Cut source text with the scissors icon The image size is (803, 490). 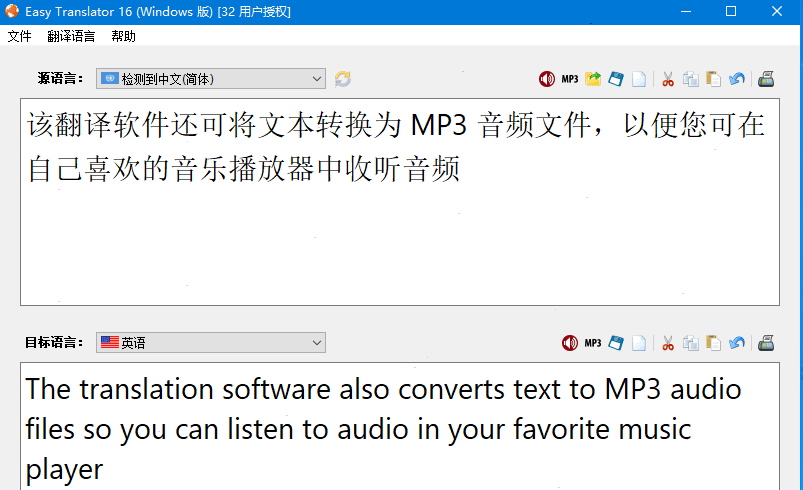coord(668,79)
